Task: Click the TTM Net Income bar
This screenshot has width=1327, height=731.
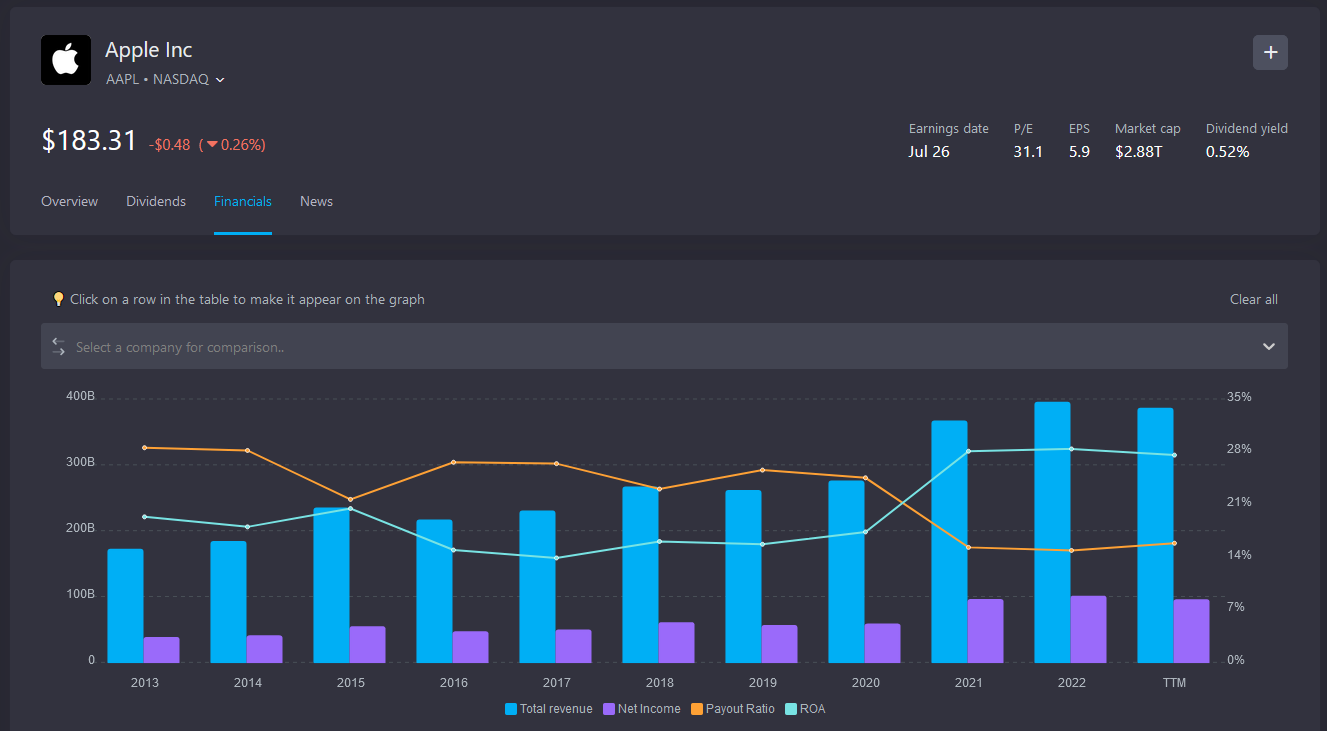Action: (1191, 631)
